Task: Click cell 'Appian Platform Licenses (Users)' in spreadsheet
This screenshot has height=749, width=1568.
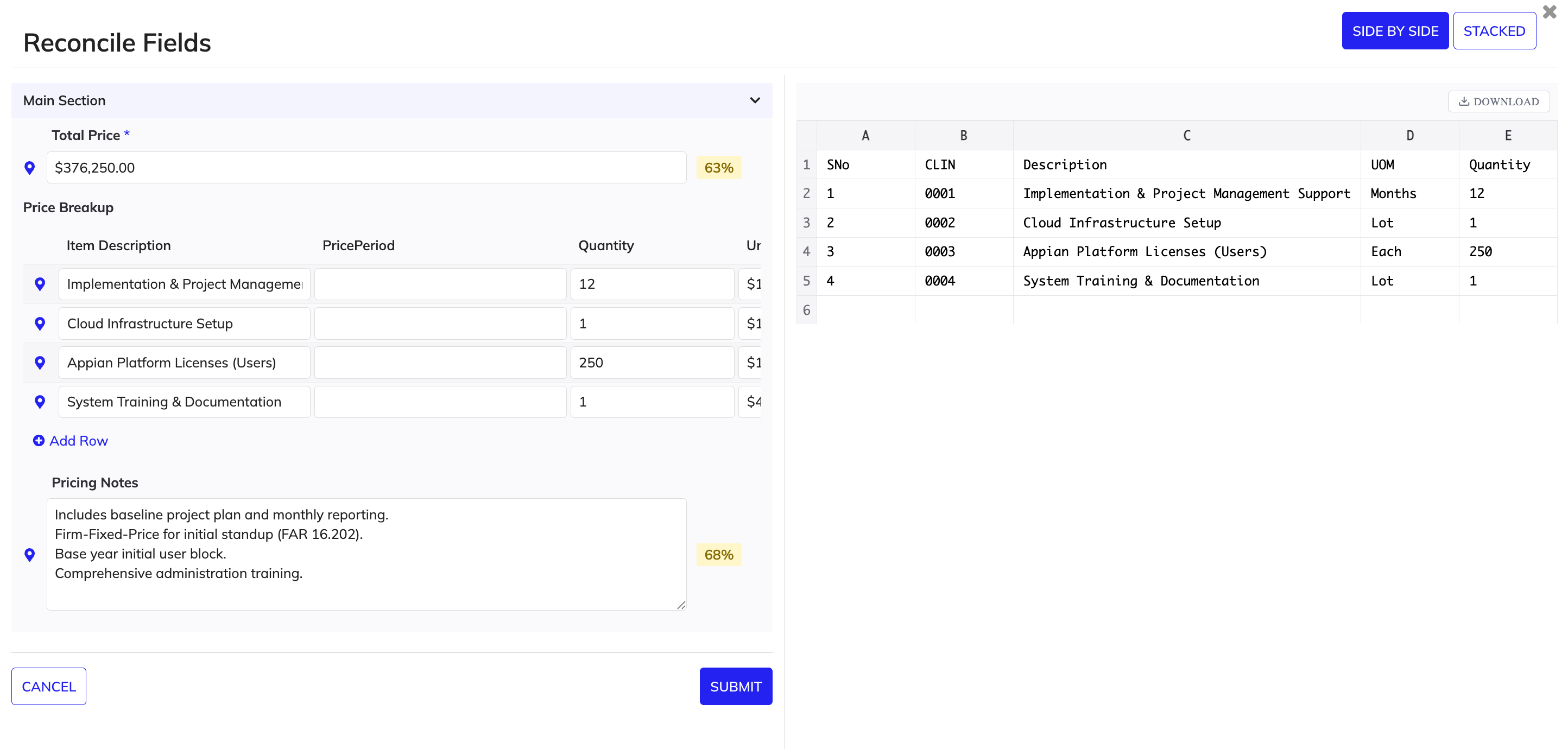Action: click(x=1186, y=252)
